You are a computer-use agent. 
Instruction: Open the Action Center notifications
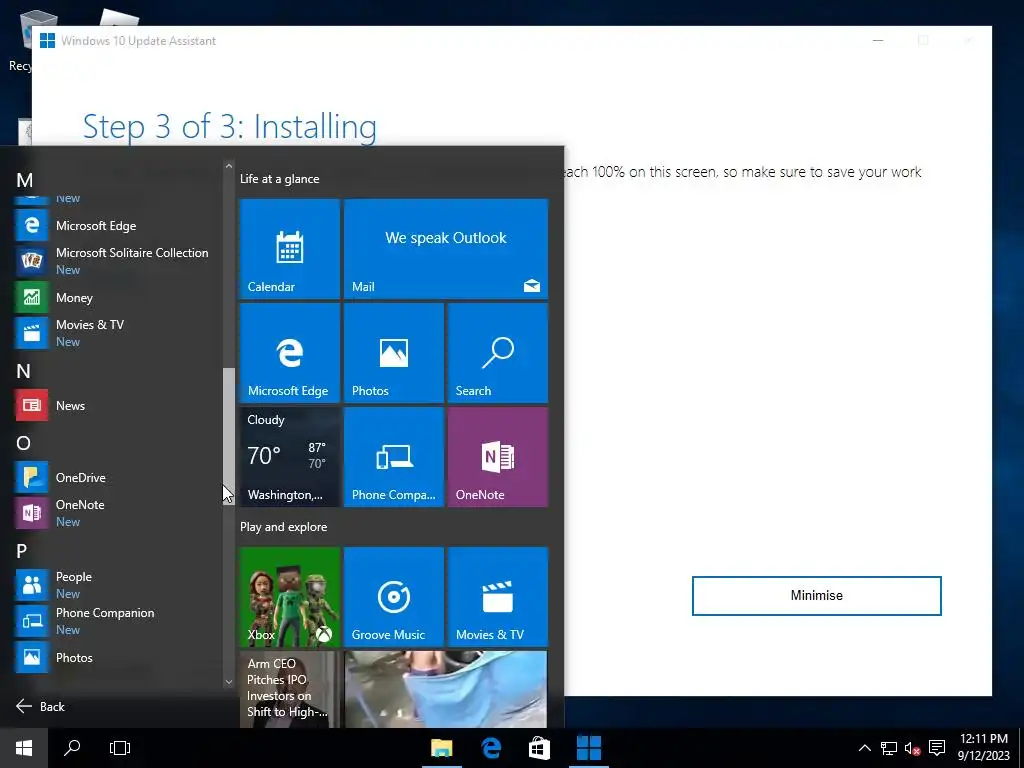(x=937, y=748)
